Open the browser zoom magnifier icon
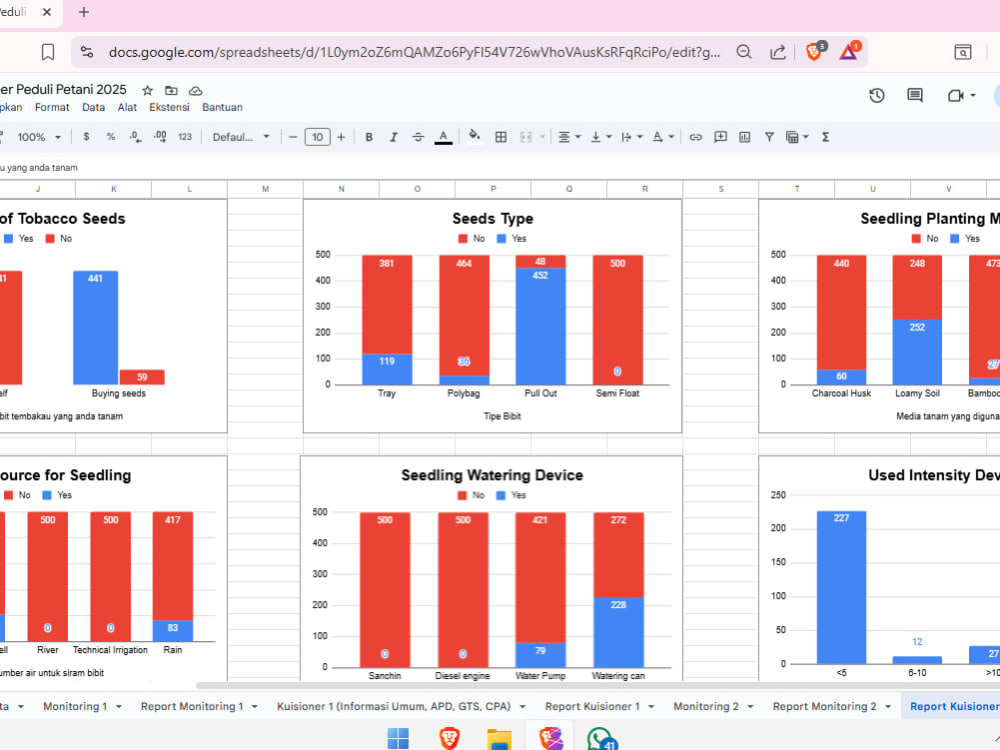The height and width of the screenshot is (750, 1000). coord(744,52)
